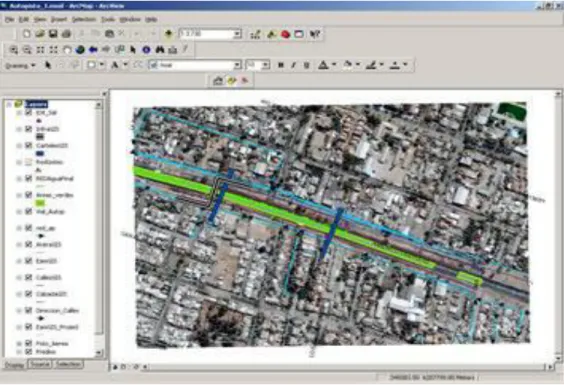Toggle the Calles(D) layer checkbox
The width and height of the screenshot is (564, 385).
coord(29,277)
